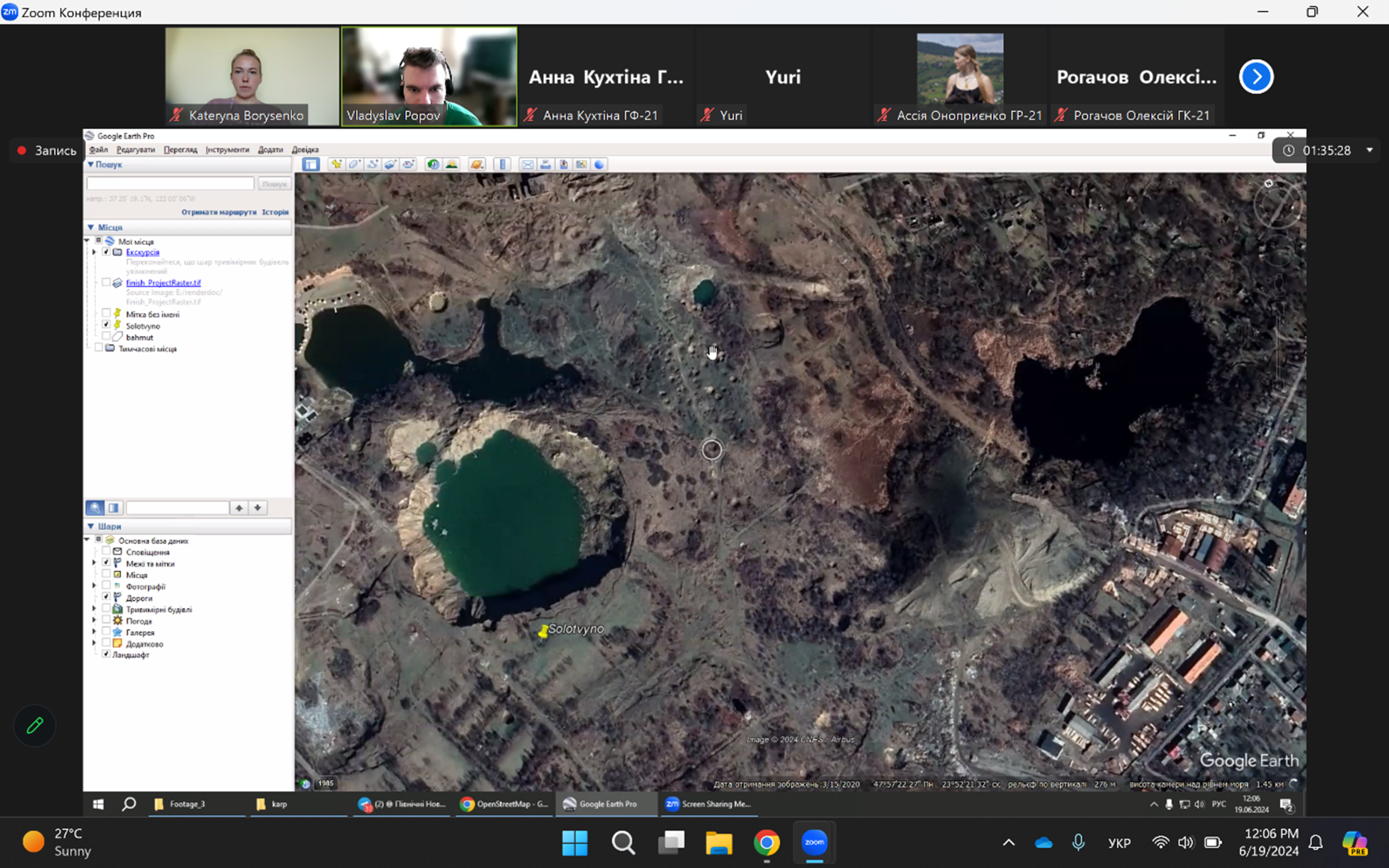Uncheck the Solotvyno placemark checkbox
The image size is (1389, 868).
106,326
